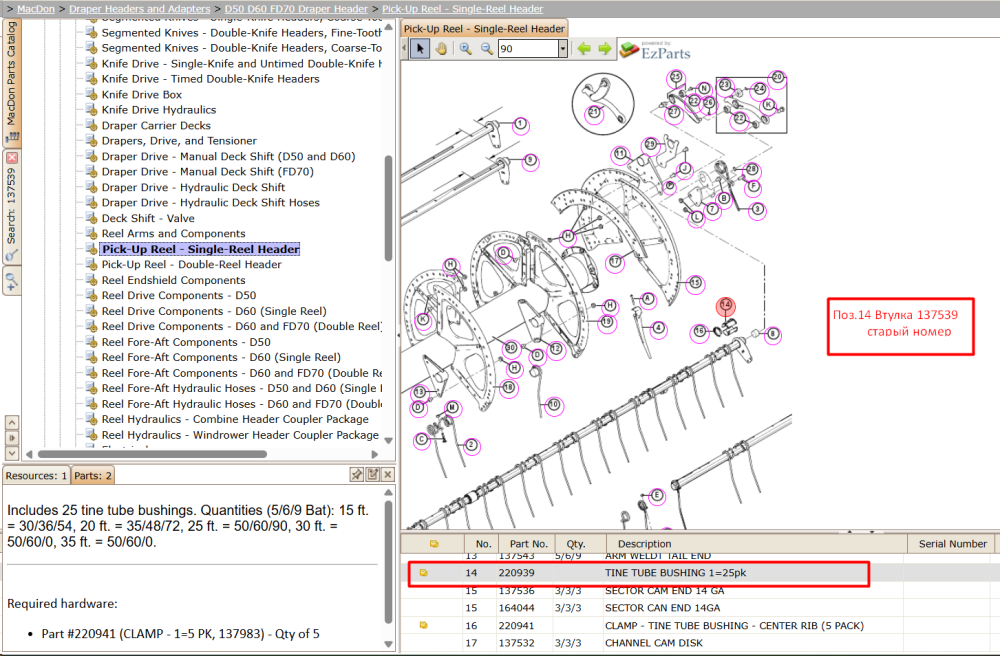This screenshot has height=656, width=1000.
Task: Click the page icon beside Knife Drive - Timed Double-Knife Headers
Action: pyautogui.click(x=91, y=78)
